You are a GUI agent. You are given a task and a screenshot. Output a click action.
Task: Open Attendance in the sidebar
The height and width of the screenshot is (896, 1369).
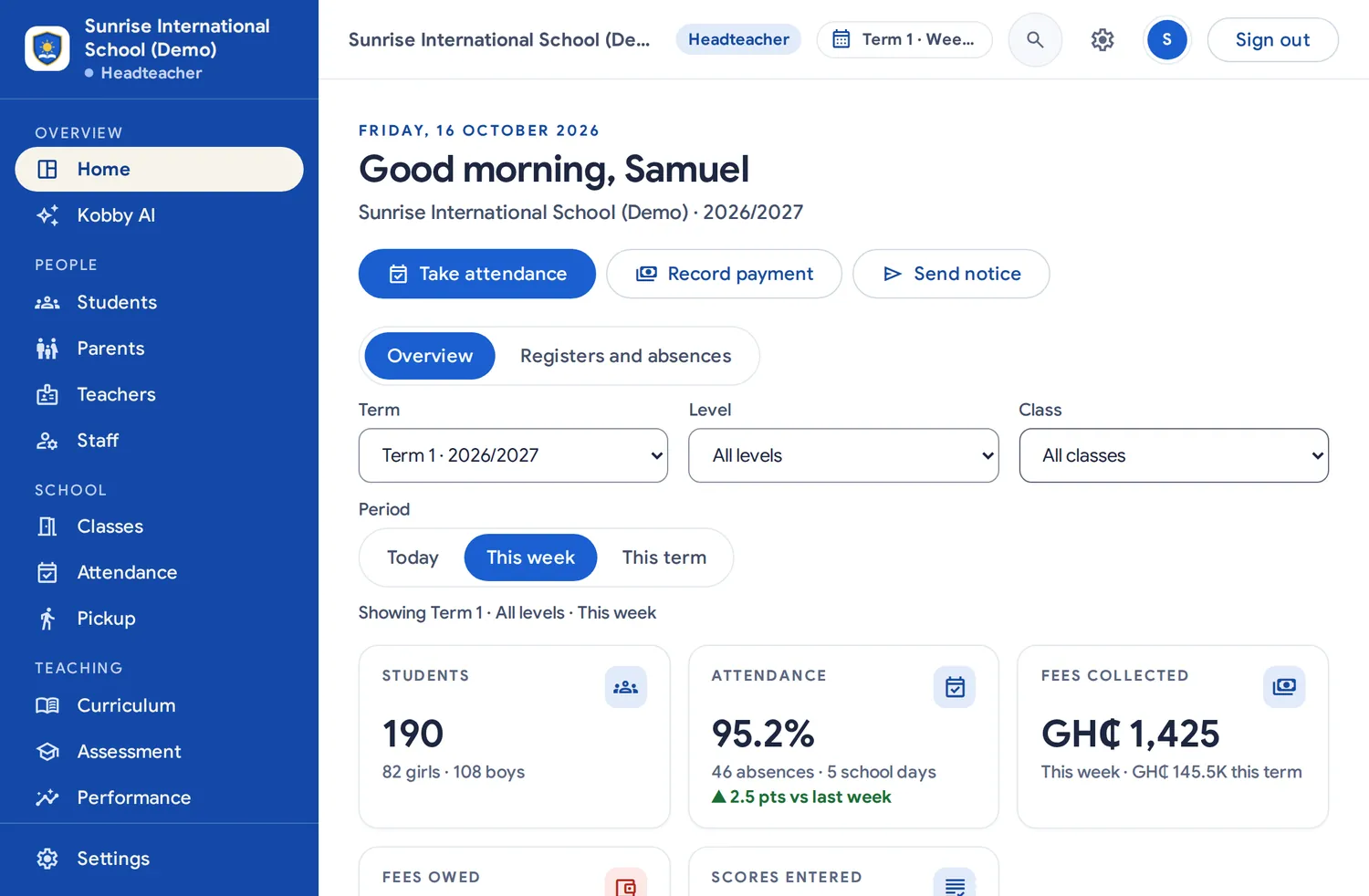tap(160, 573)
